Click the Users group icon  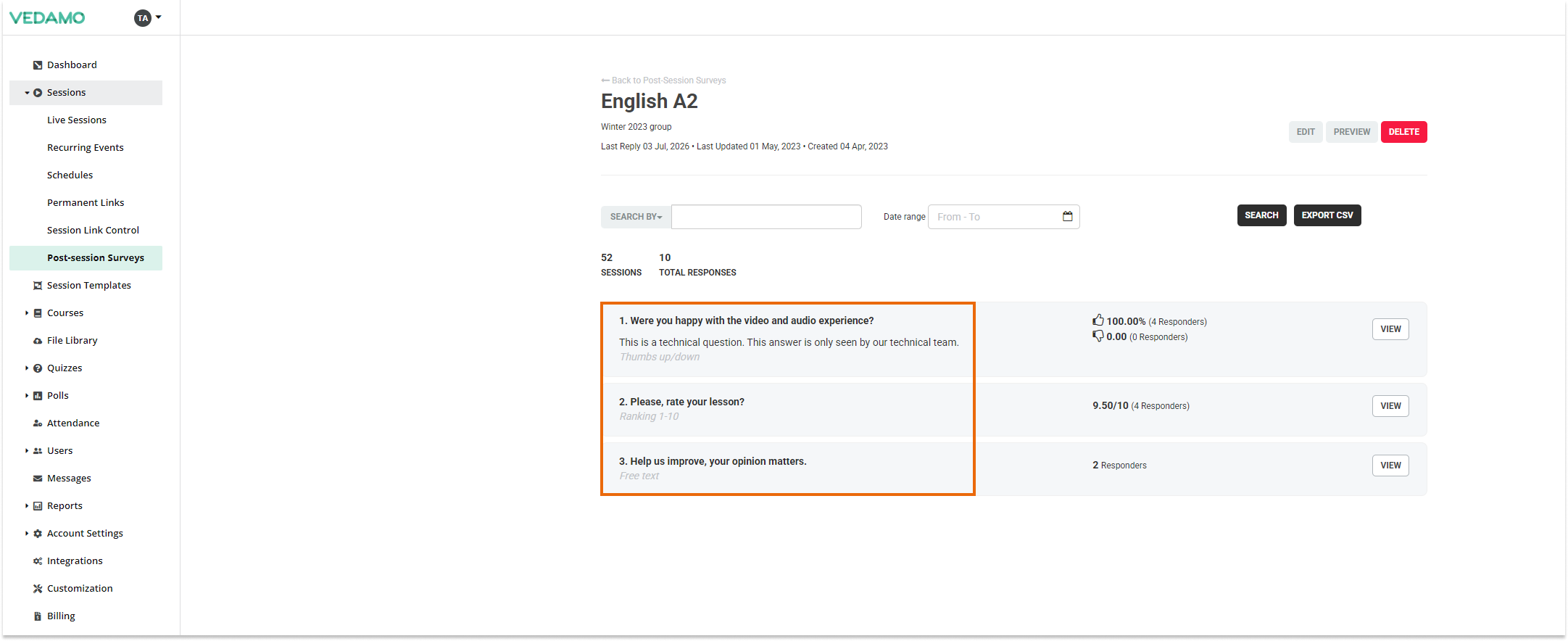tap(38, 451)
